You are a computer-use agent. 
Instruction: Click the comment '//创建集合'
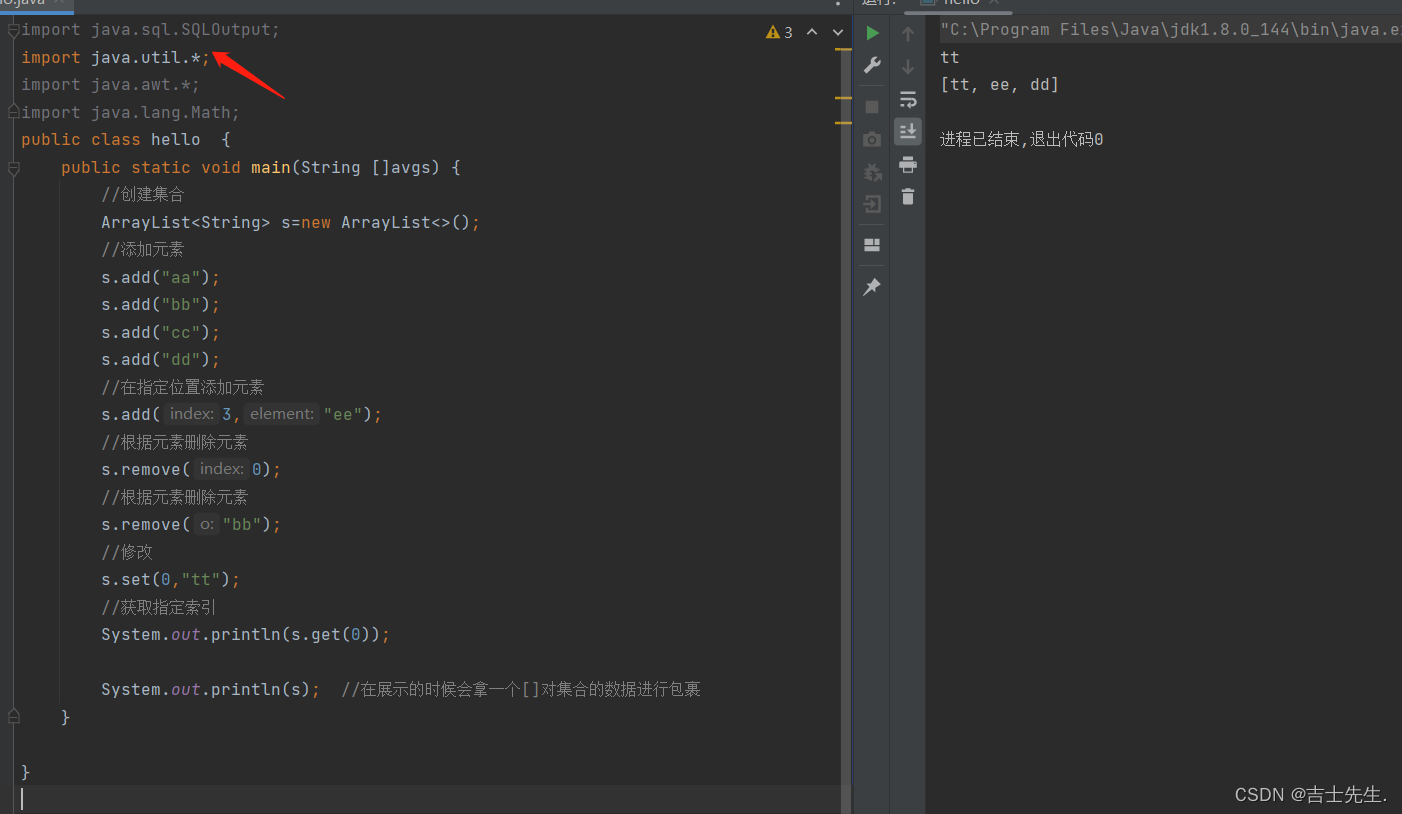pos(143,194)
